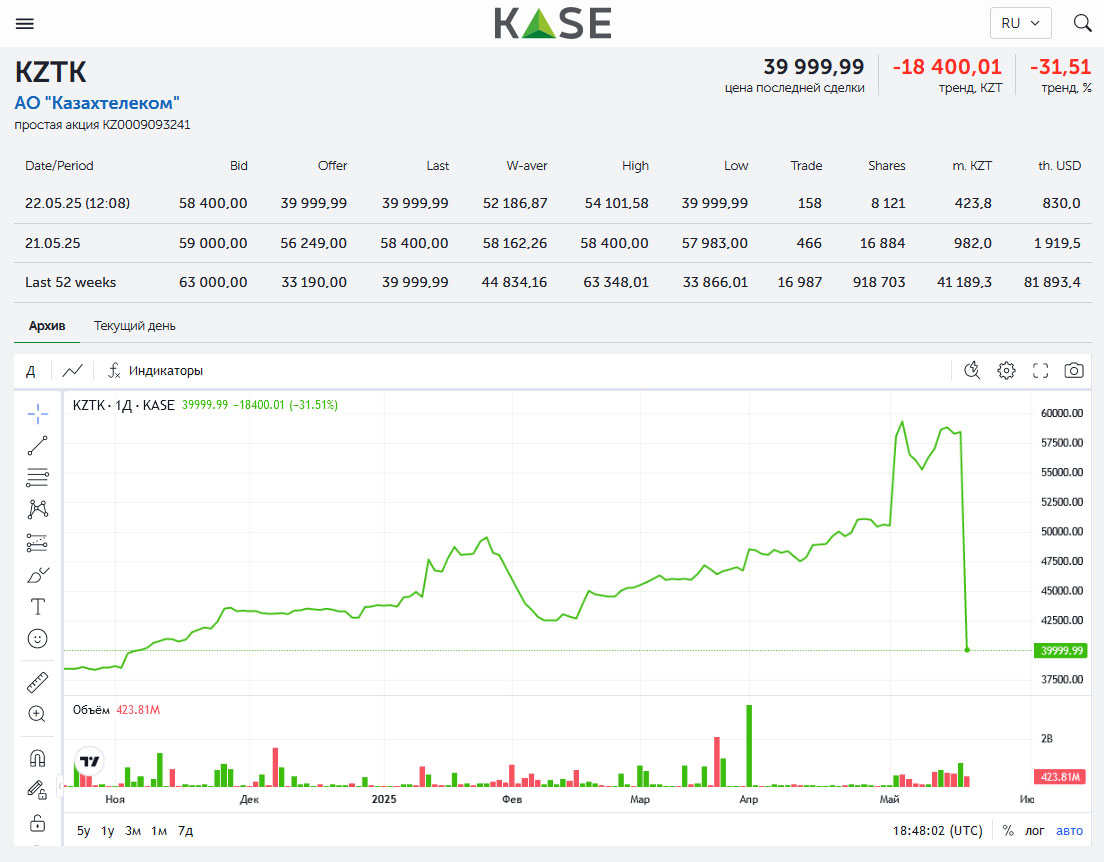Click the 18:48:02 (UTC) timezone button
This screenshot has width=1104, height=862.
click(937, 831)
